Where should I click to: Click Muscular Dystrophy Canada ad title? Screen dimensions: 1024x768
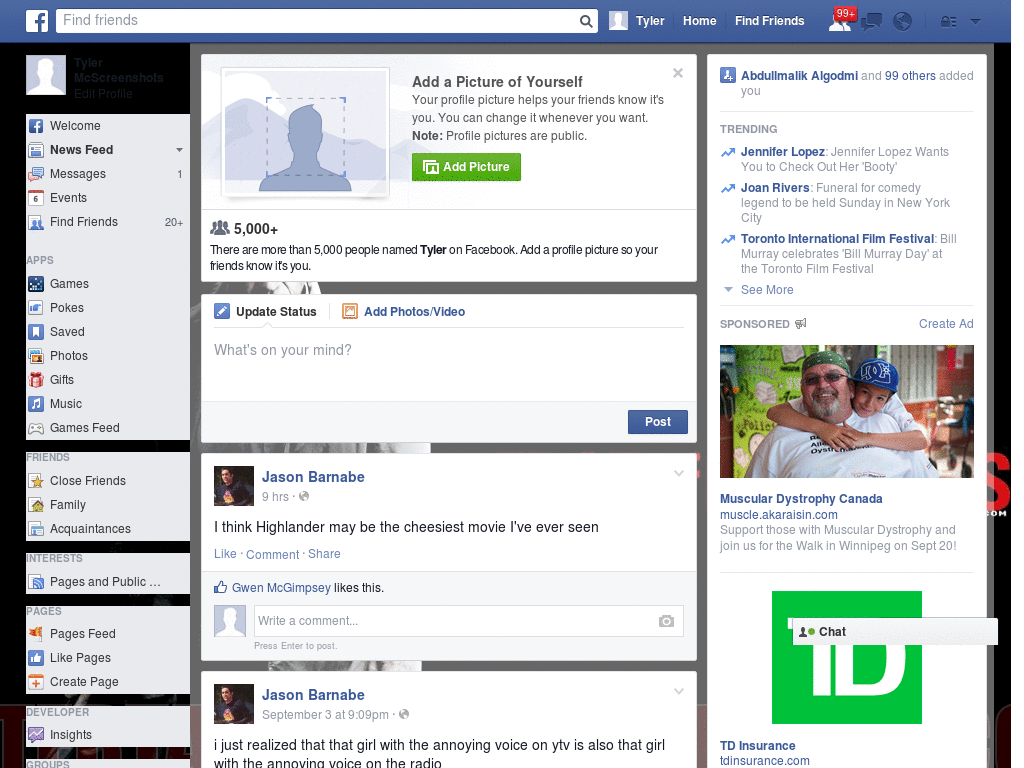[801, 499]
